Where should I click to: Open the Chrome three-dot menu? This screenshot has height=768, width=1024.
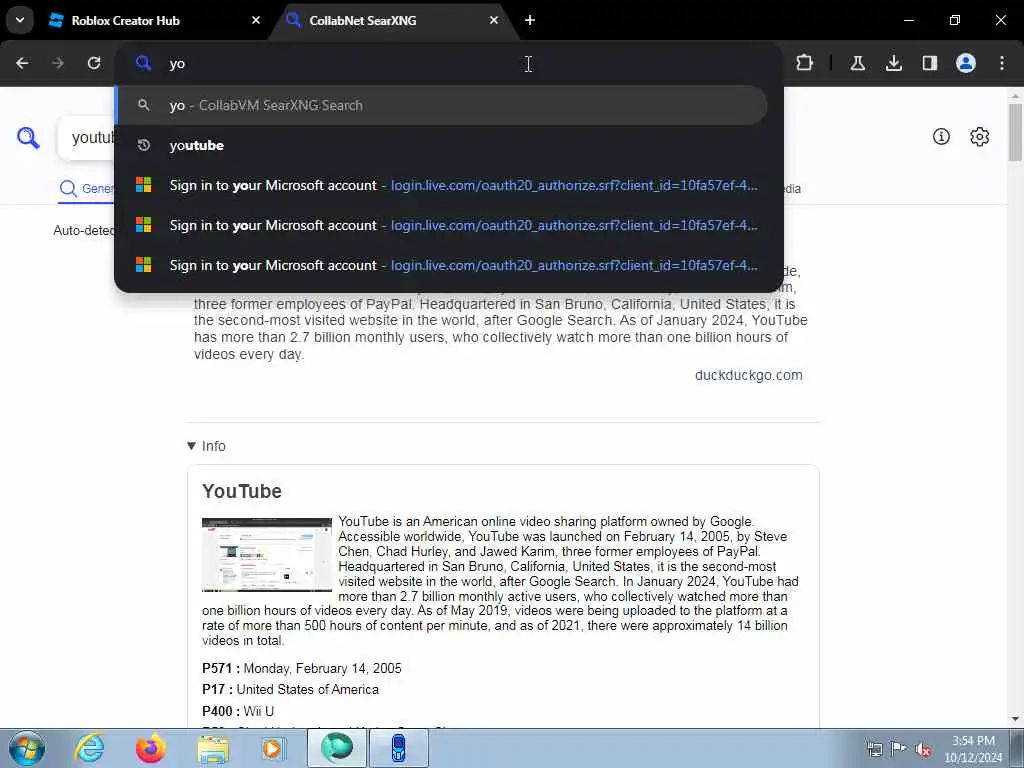tap(1002, 63)
